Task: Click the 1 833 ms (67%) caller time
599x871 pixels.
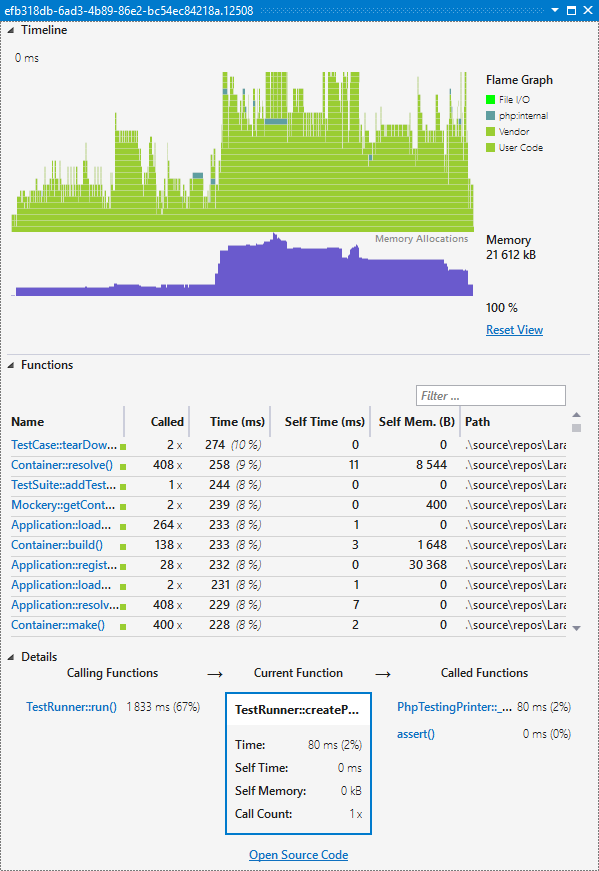Action: pos(163,707)
